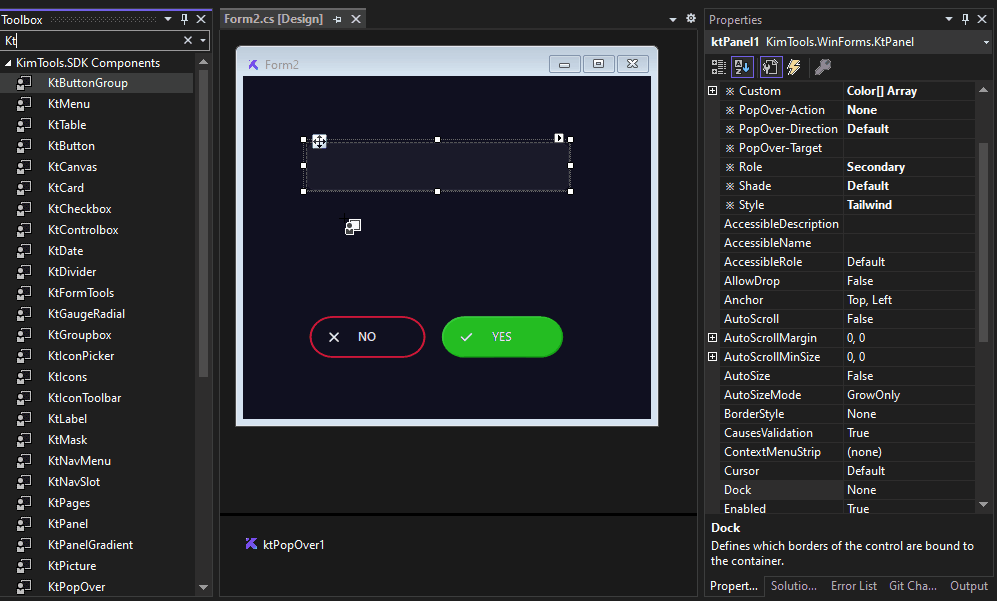Toggle the Properties view button
997x601 pixels.
point(770,67)
